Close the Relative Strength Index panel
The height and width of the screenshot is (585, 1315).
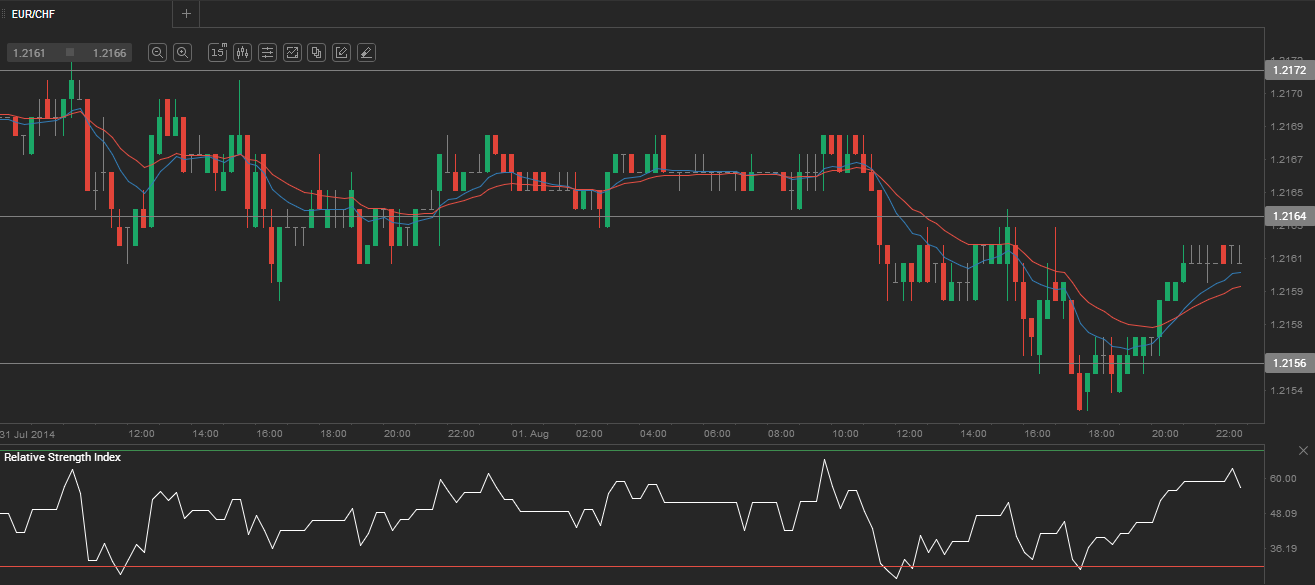point(1303,452)
